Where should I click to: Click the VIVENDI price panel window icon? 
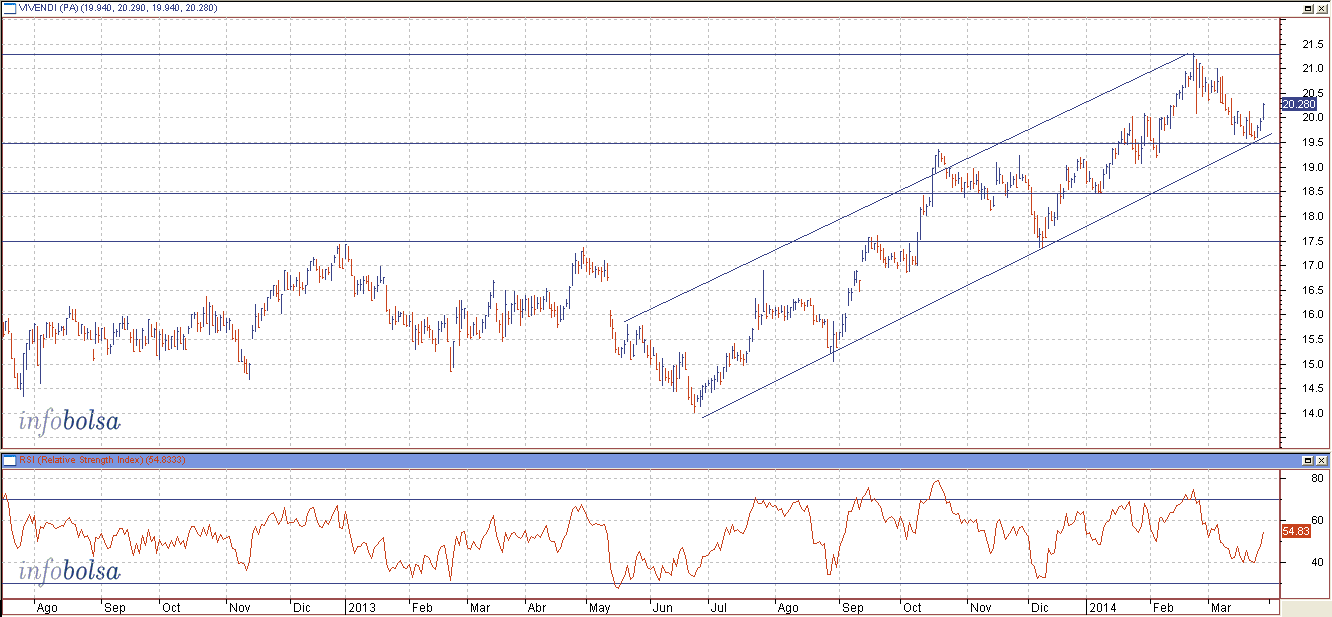(x=10, y=7)
